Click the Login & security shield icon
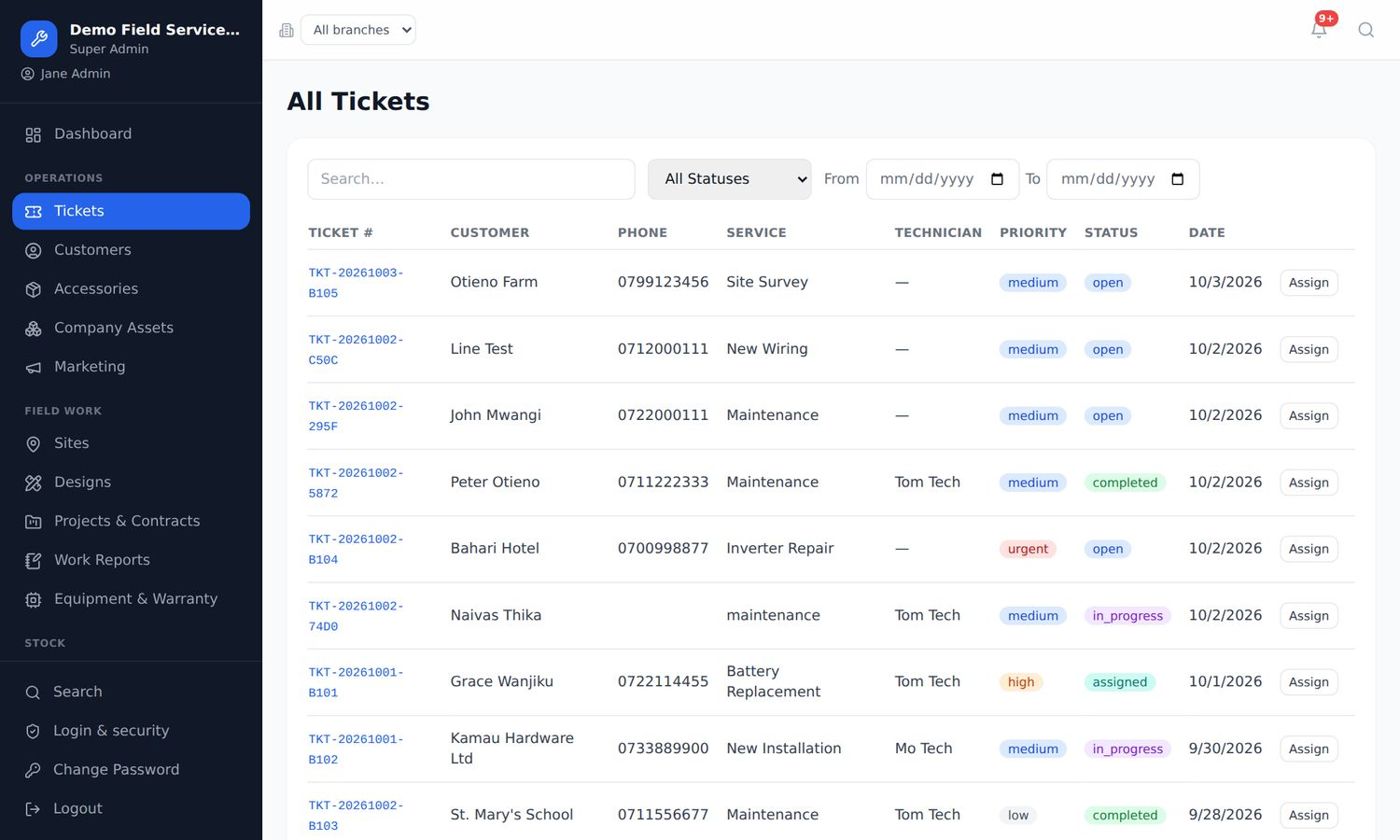 tap(33, 731)
